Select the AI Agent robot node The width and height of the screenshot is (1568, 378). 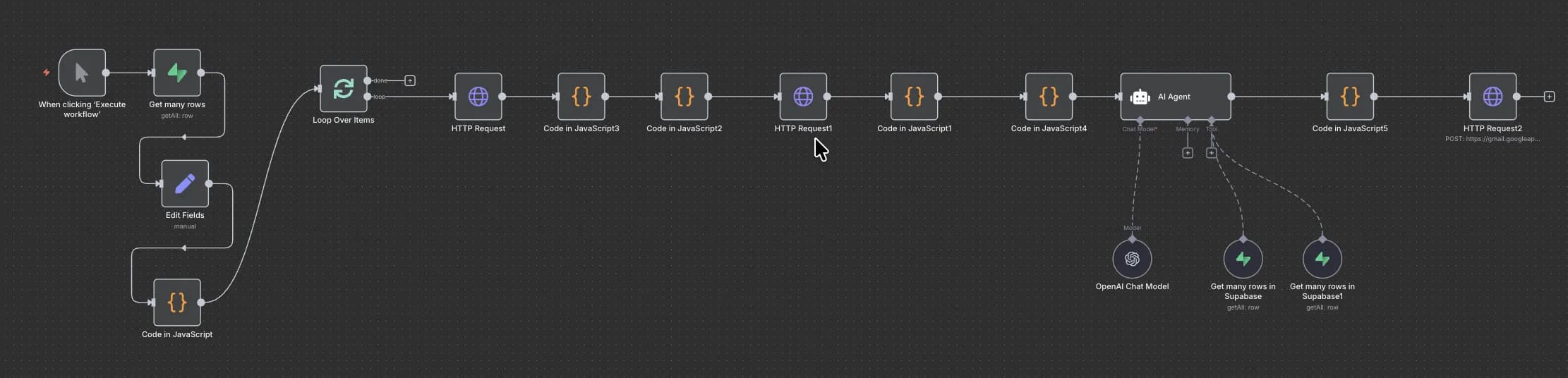pyautogui.click(x=1176, y=97)
